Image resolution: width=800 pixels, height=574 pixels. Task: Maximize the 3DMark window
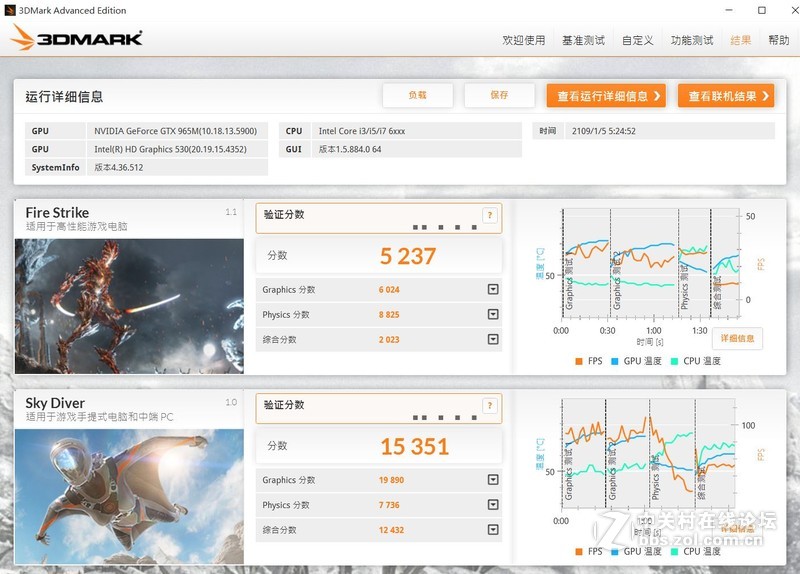762,10
